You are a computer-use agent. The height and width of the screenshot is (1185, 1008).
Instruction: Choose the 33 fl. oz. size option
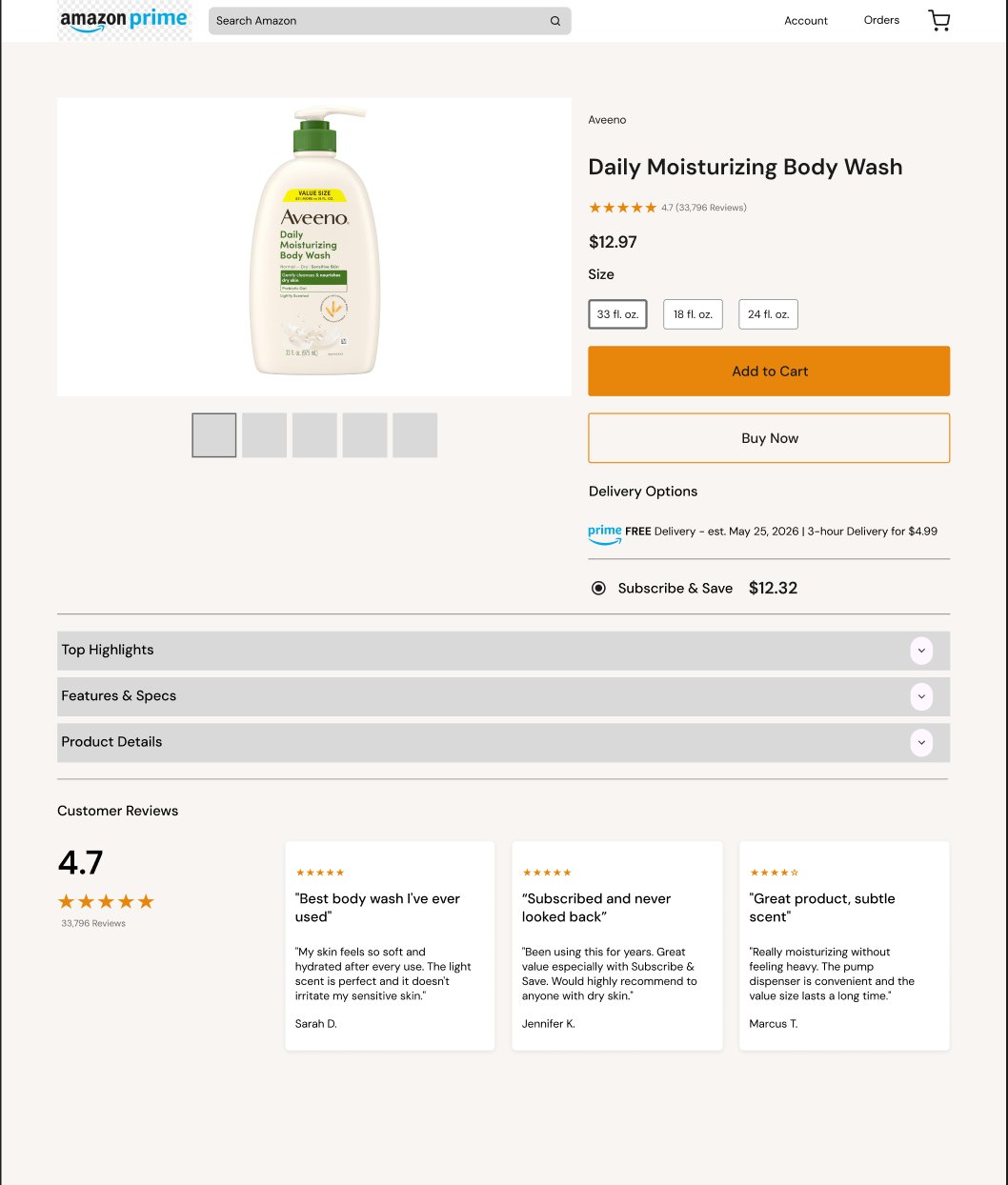coord(618,314)
